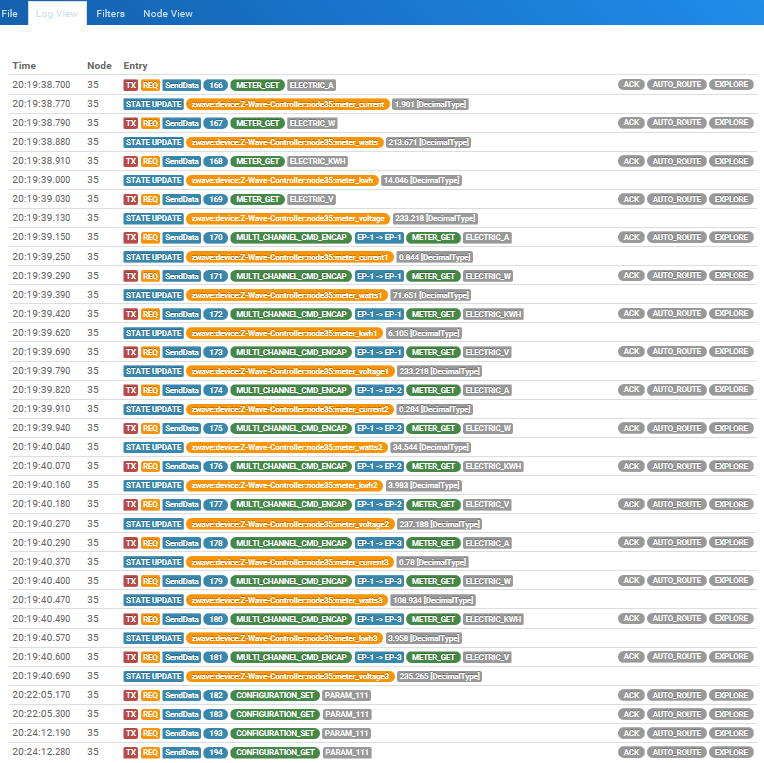The height and width of the screenshot is (763, 764).
Task: Click the ACK badge on the 20:19:38.790 row
Action: [631, 123]
